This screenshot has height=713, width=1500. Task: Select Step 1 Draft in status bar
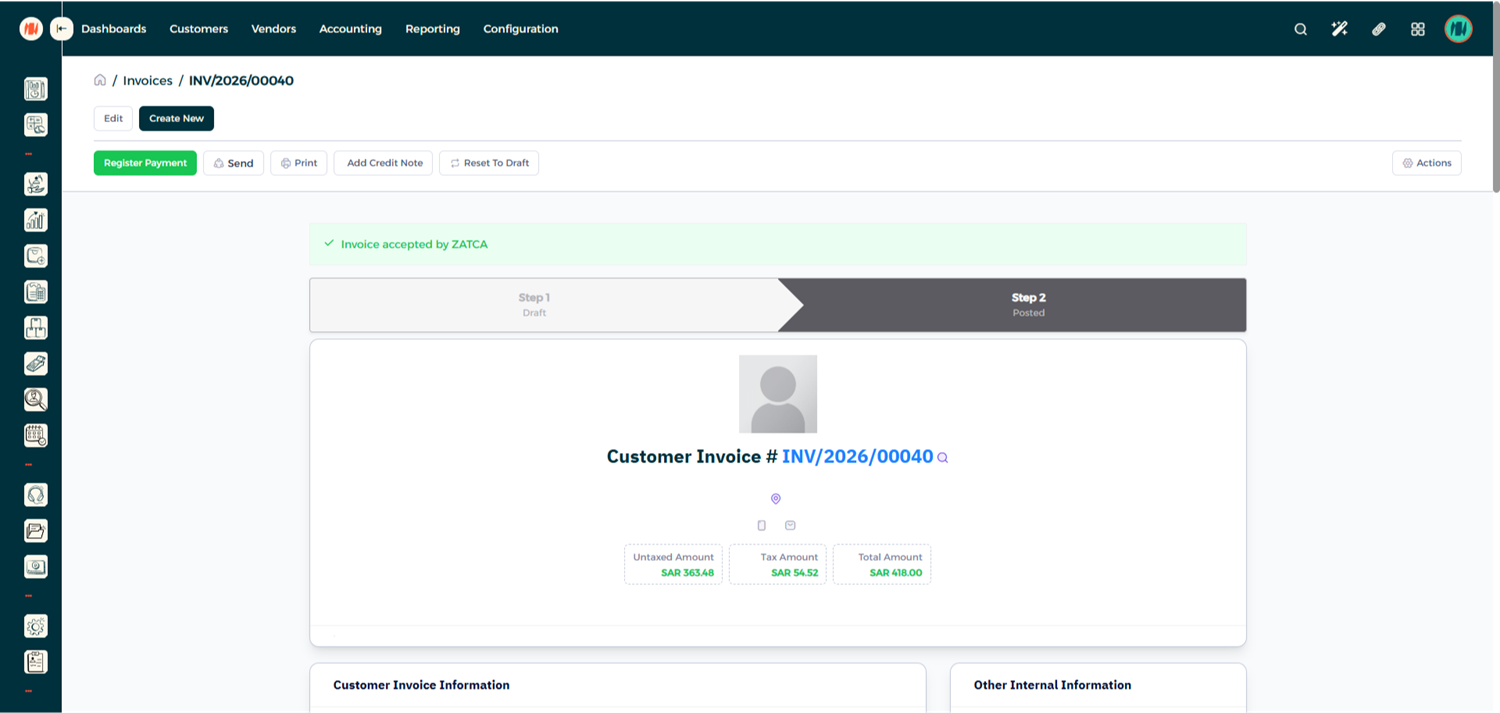coord(534,304)
